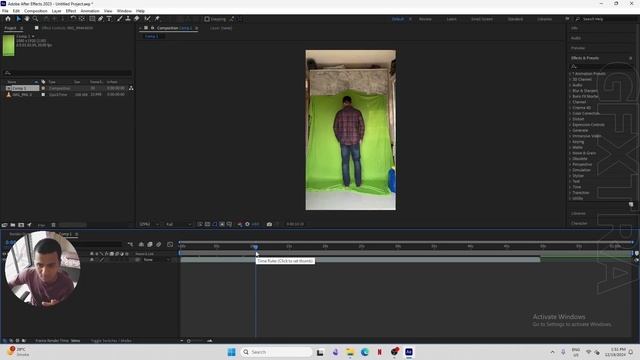Open the Composition menu
Image resolution: width=640 pixels, height=360 pixels.
tap(36, 11)
